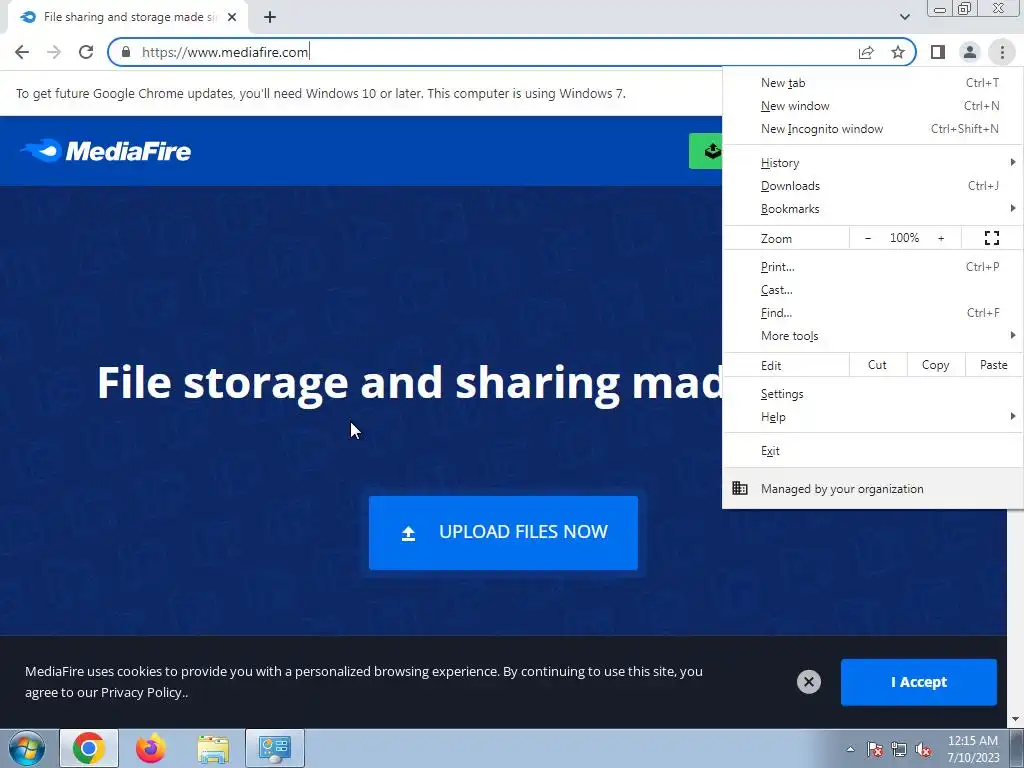
Task: Reload the MediaFire page
Action: click(86, 52)
